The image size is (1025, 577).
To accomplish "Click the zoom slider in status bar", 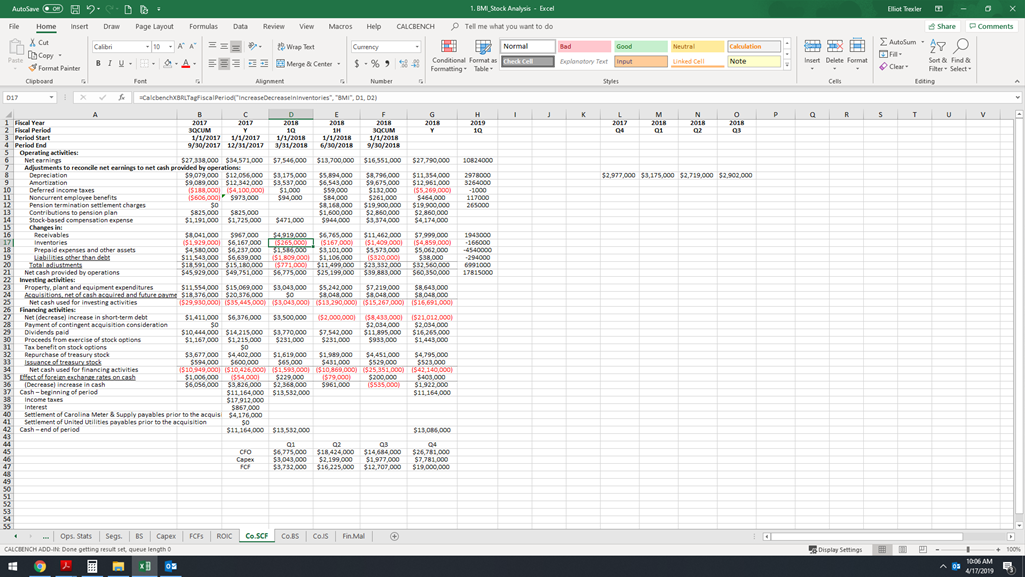I will pos(967,550).
